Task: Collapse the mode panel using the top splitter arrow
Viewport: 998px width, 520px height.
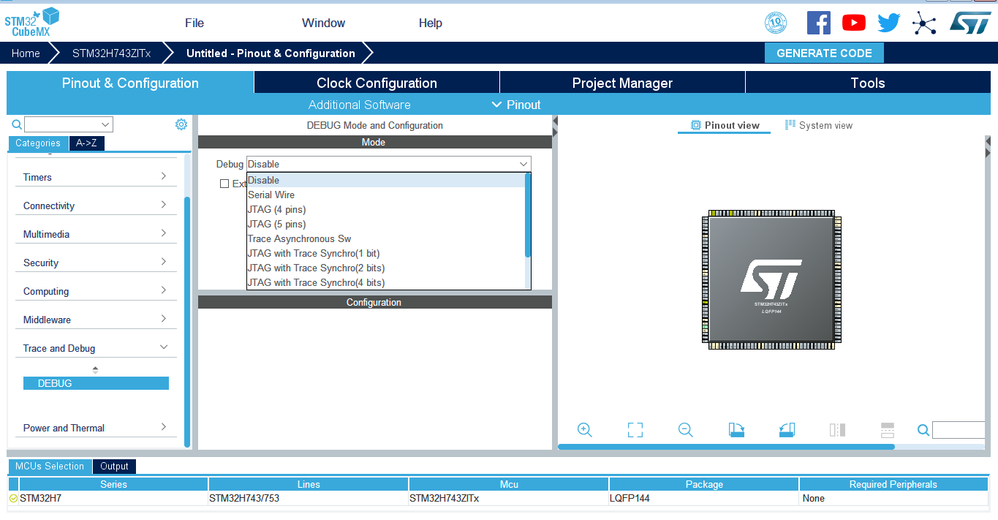Action: pyautogui.click(x=555, y=121)
